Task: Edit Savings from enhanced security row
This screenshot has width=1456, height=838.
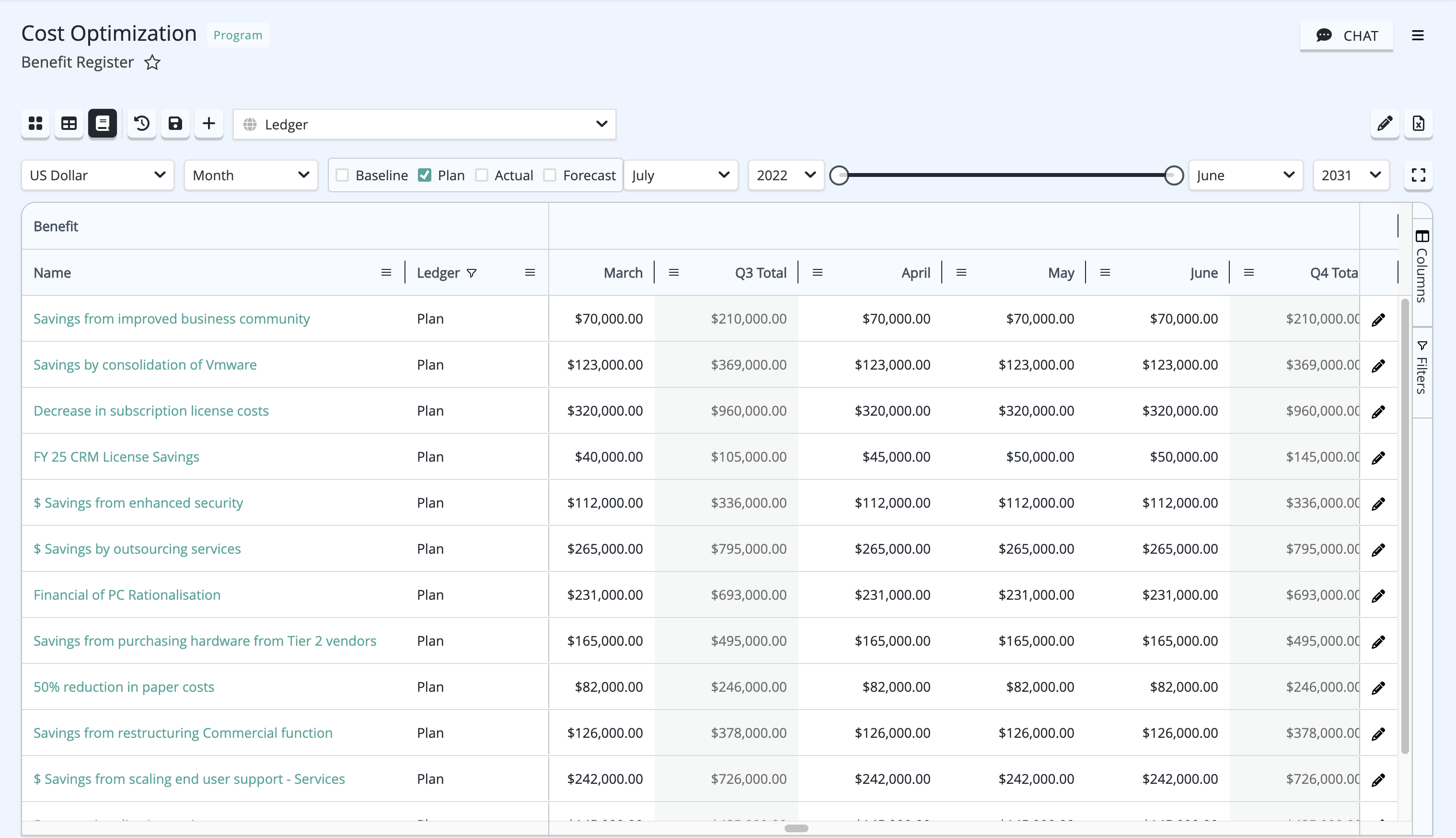Action: tap(1378, 503)
